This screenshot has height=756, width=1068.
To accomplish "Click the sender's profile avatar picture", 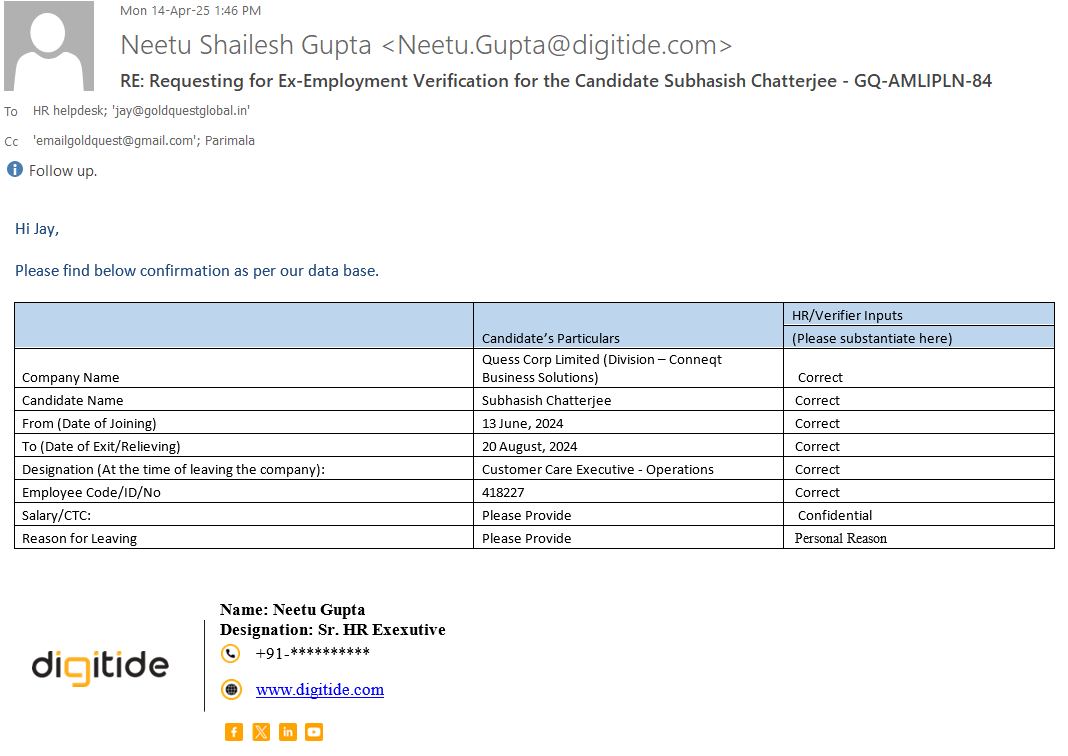I will pos(48,46).
